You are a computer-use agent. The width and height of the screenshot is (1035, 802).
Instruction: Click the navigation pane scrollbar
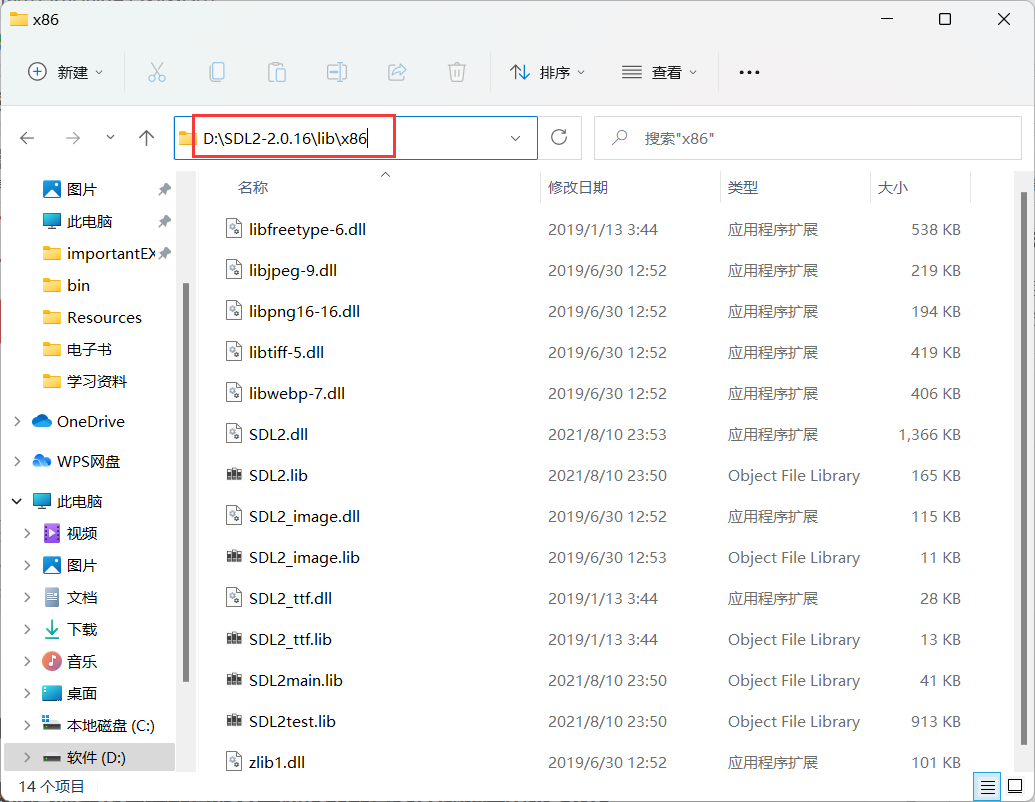point(185,482)
